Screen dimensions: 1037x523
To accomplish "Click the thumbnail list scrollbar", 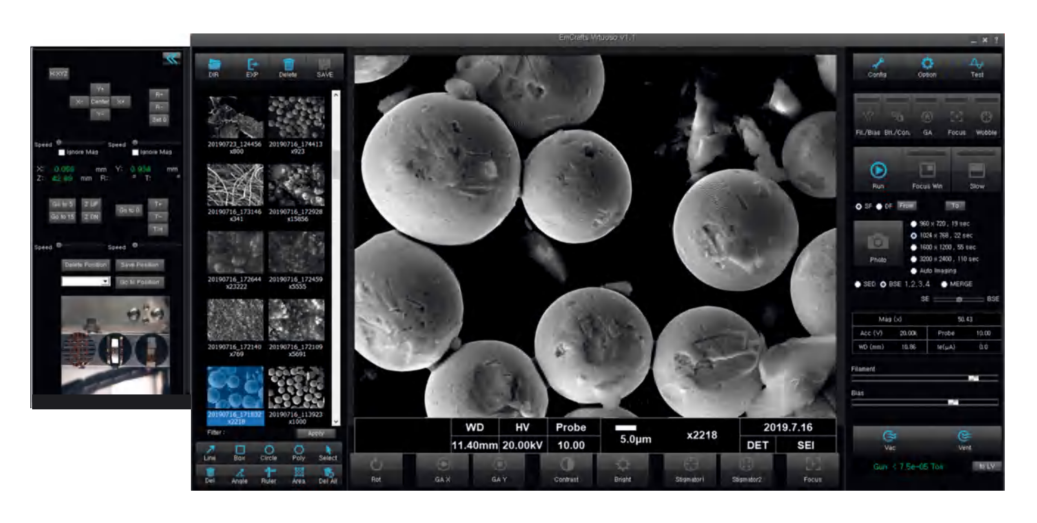I will [x=335, y=258].
